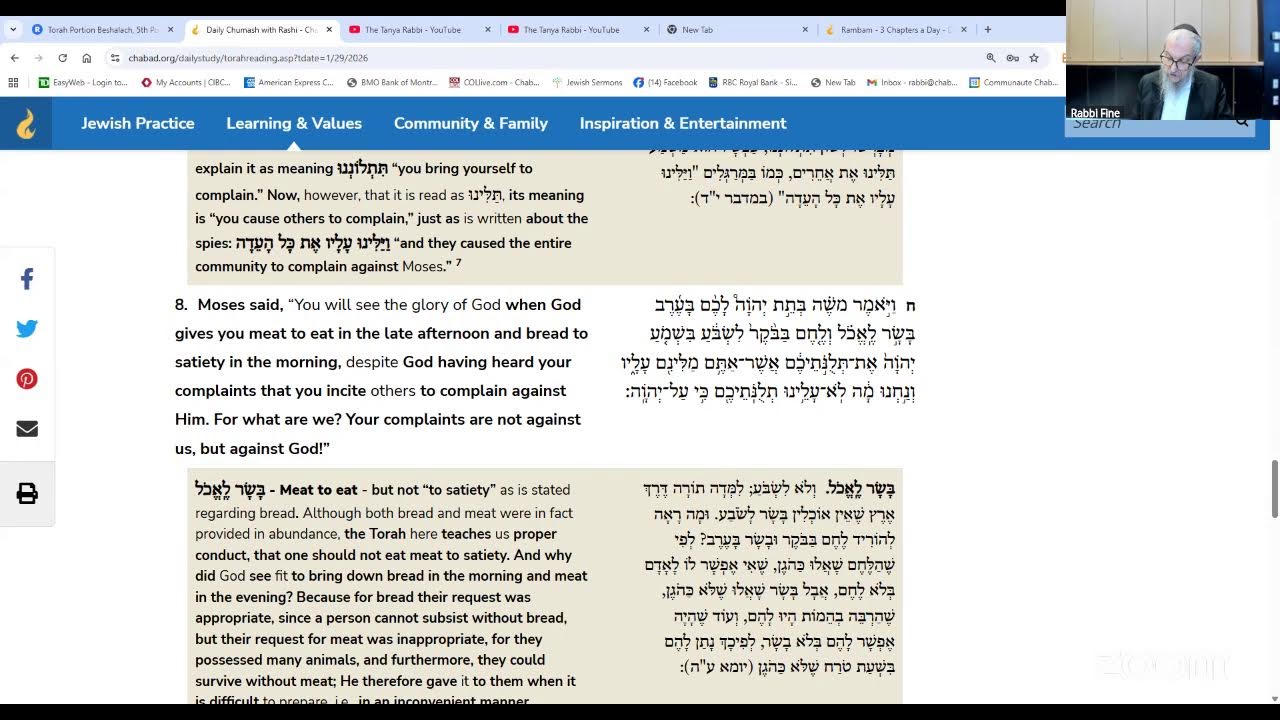Open Jewish Sermons bookmark
Image resolution: width=1280 pixels, height=720 pixels.
587,82
